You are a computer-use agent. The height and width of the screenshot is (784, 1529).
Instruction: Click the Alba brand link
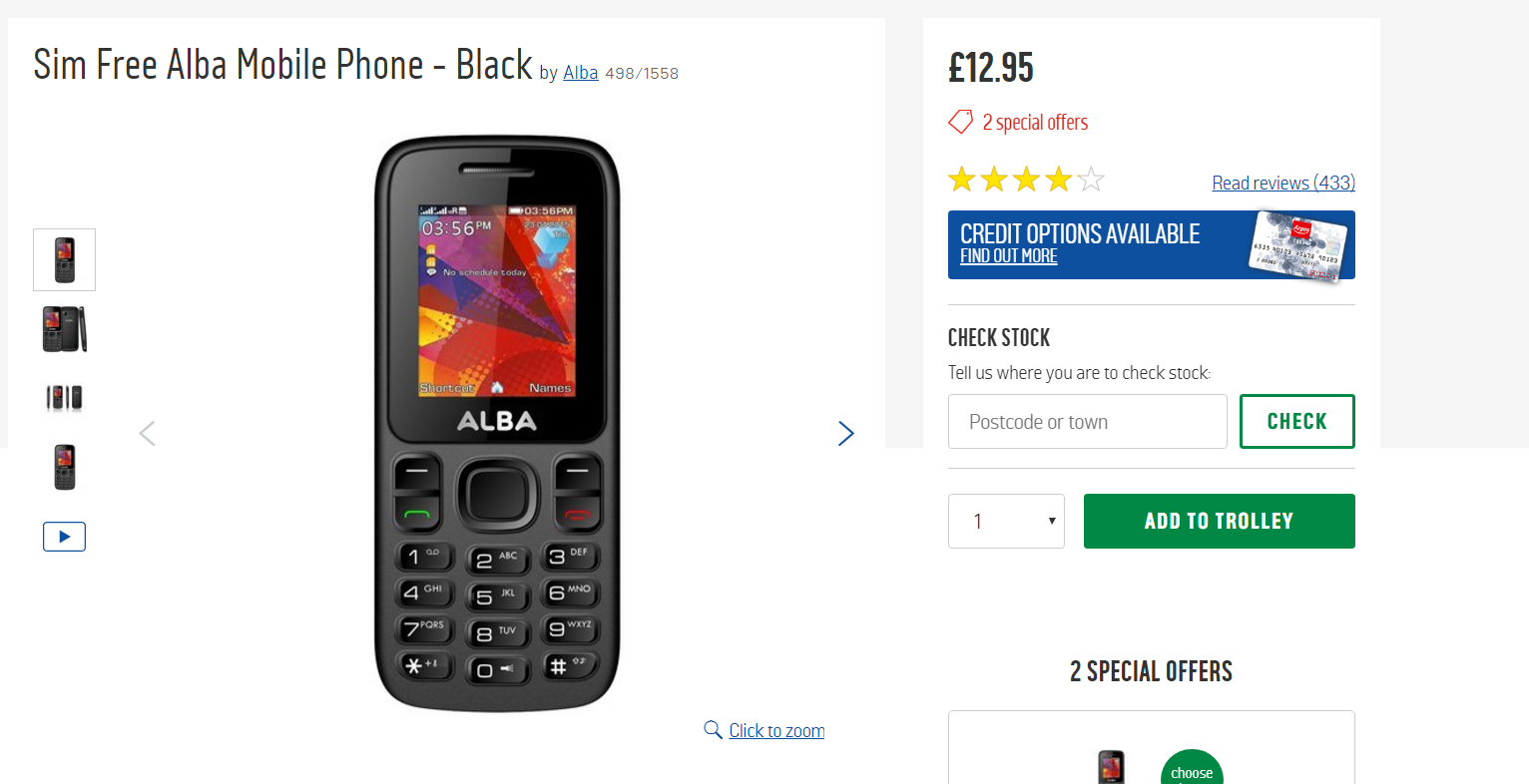pos(580,73)
